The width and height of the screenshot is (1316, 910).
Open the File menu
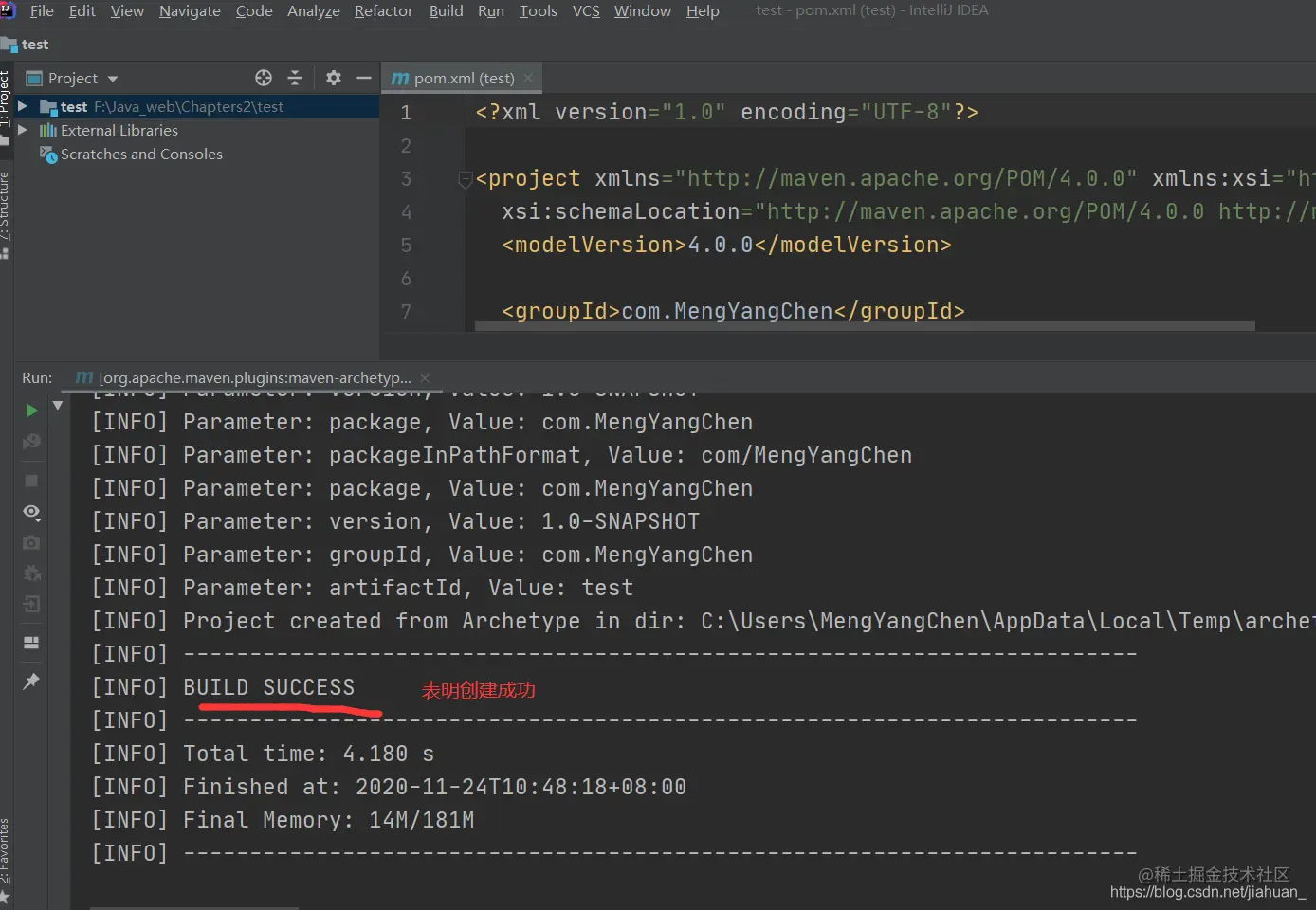coord(42,11)
